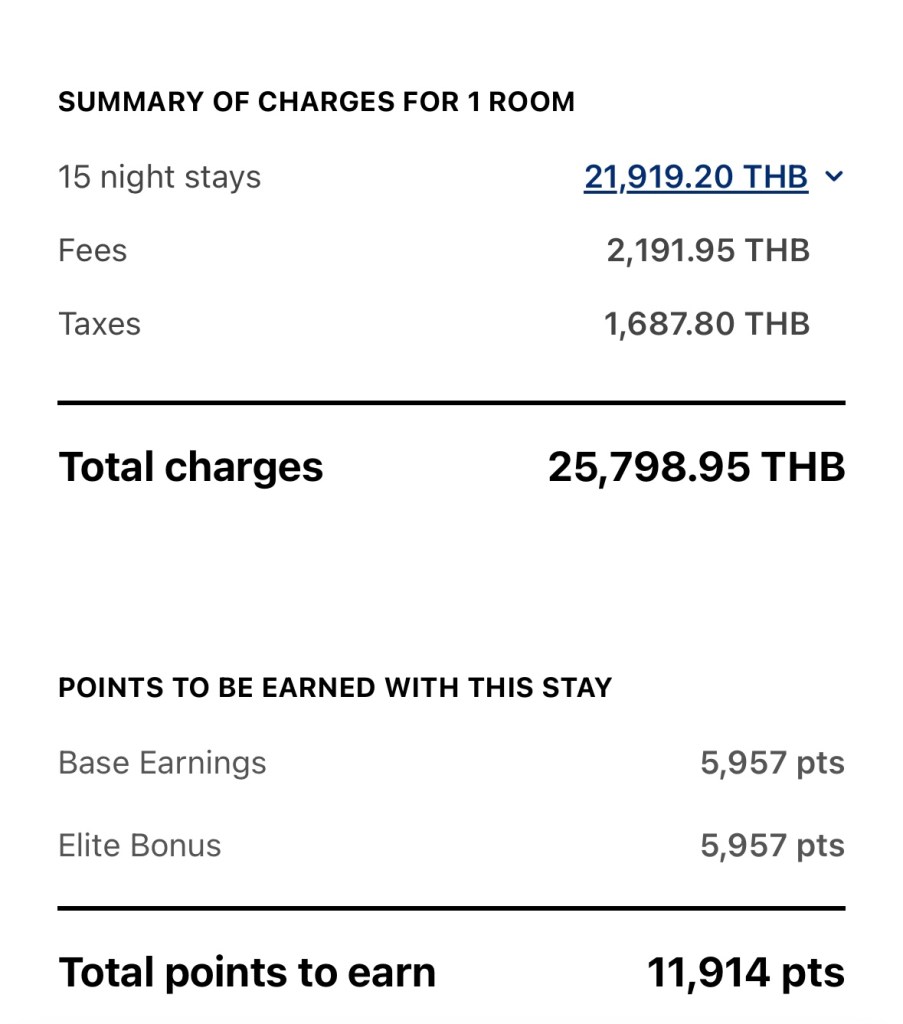Select the Total charges label
Viewport: 903px width, 1024px height.
(x=190, y=467)
